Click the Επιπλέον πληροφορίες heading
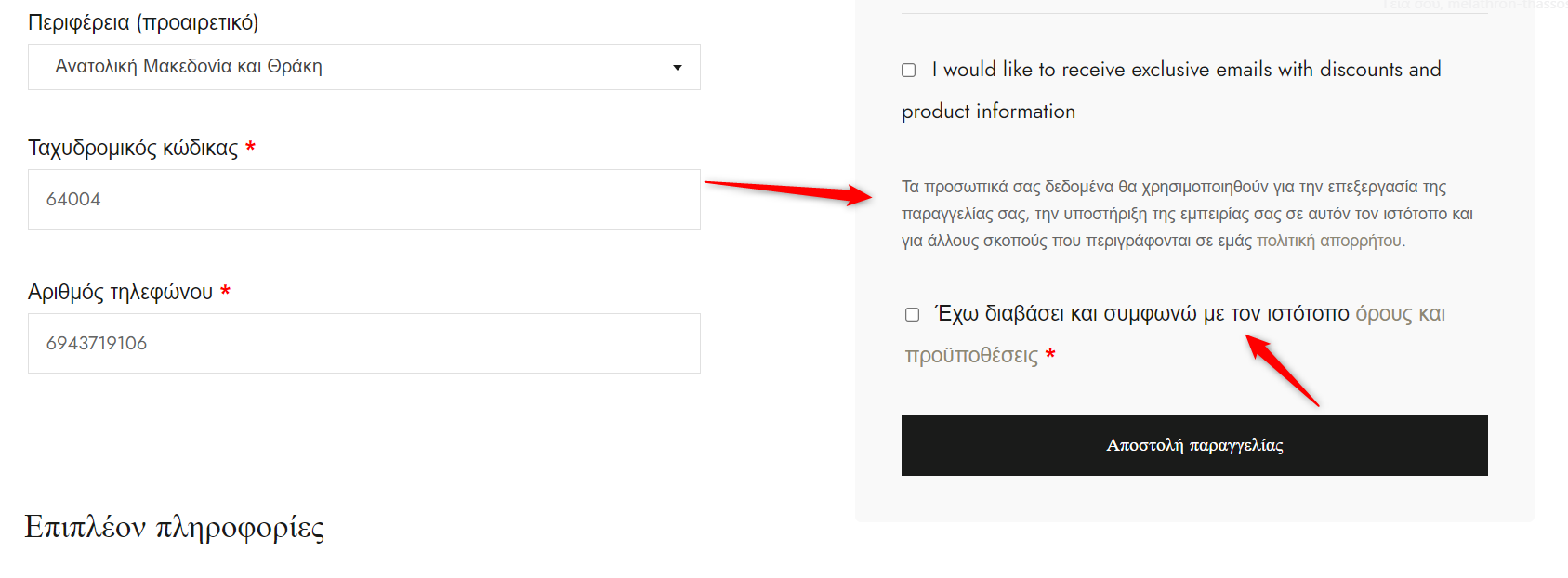 click(175, 527)
